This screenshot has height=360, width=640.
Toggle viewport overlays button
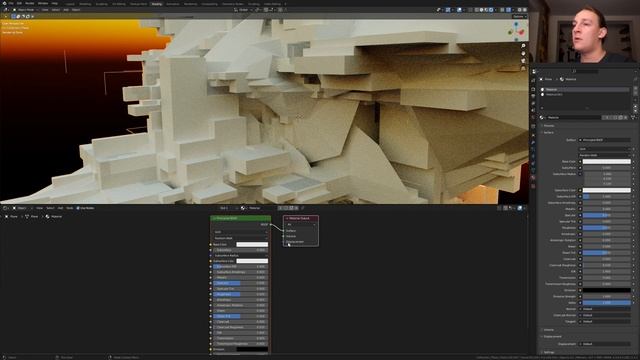459,10
